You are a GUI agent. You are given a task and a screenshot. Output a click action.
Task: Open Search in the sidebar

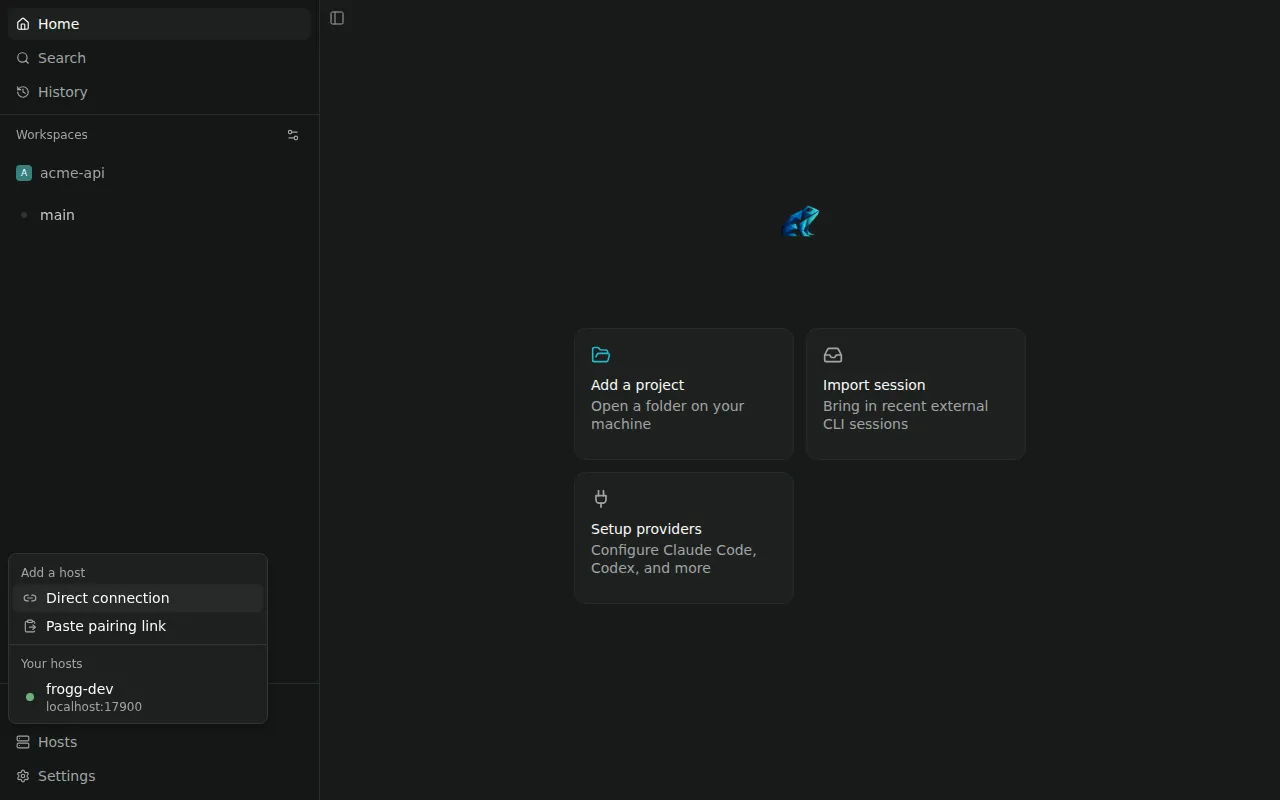[x=159, y=58]
